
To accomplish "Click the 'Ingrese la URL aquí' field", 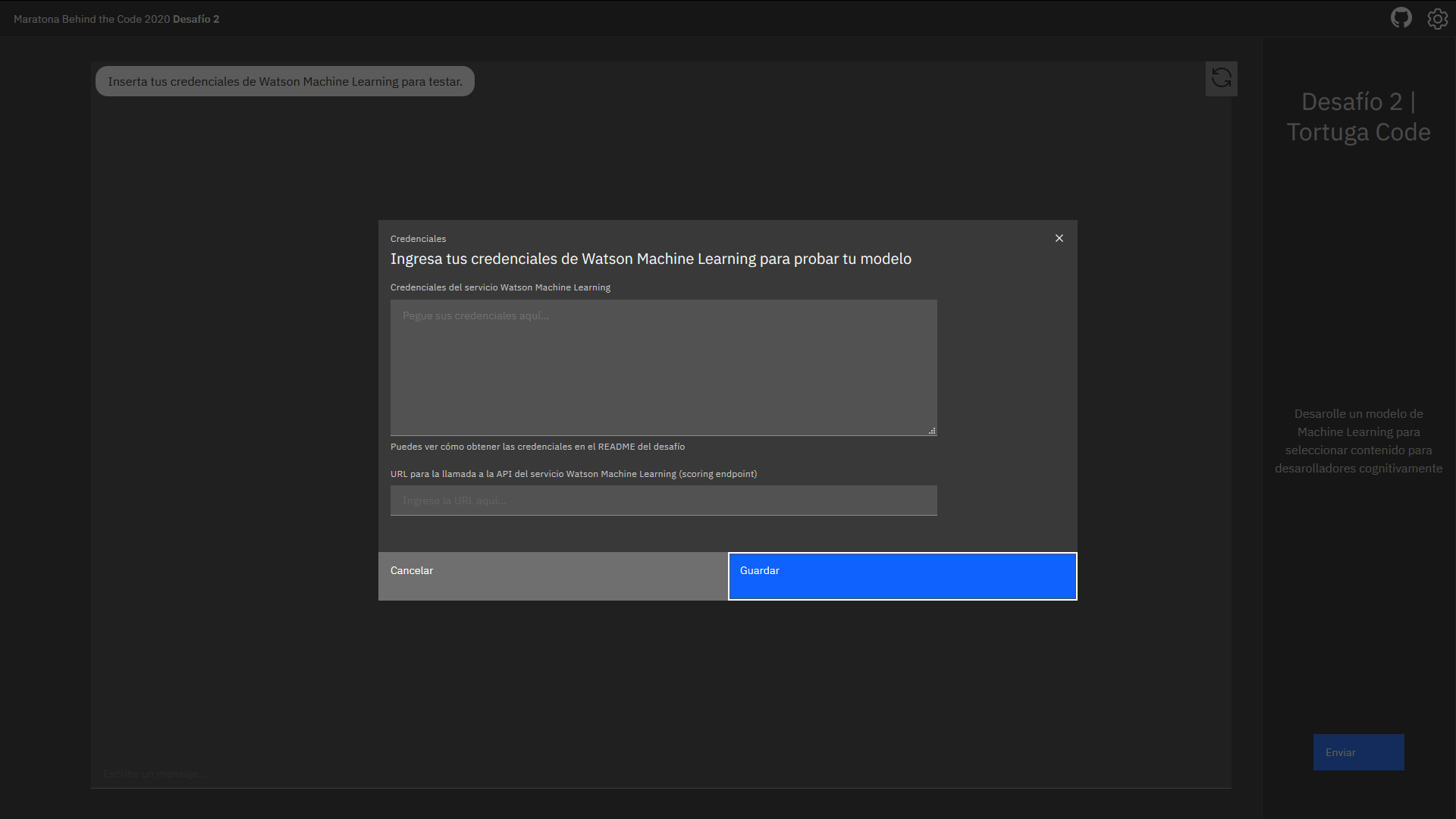I will tap(663, 500).
